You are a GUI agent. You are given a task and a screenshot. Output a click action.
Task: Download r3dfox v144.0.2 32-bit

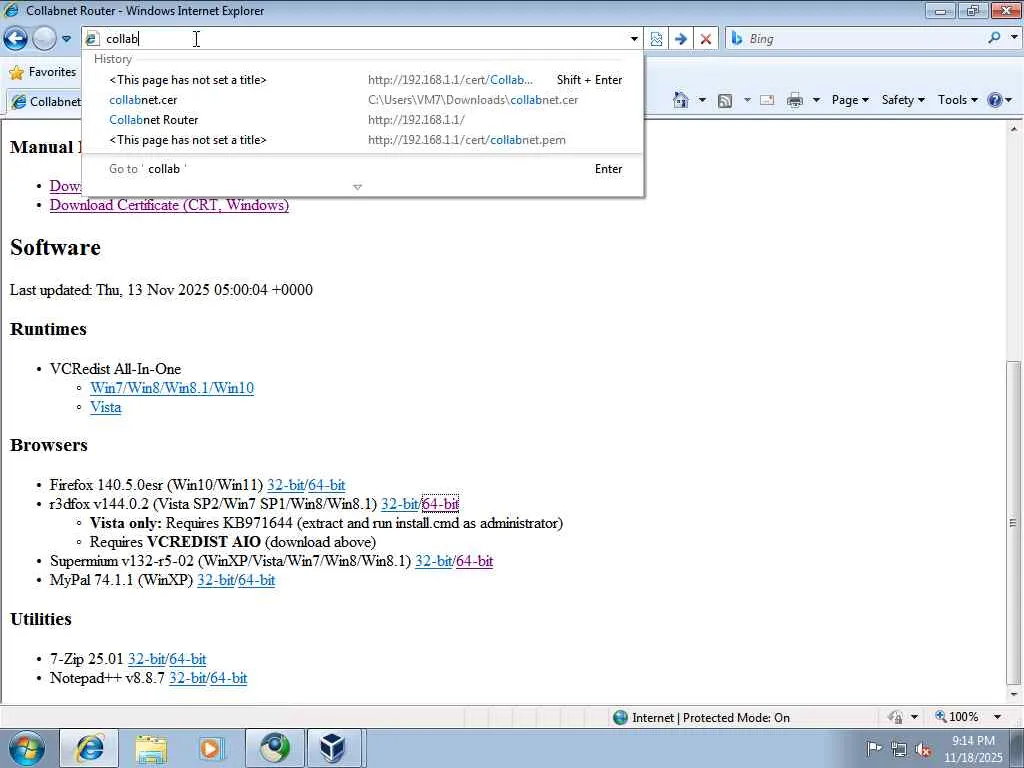(x=399, y=504)
